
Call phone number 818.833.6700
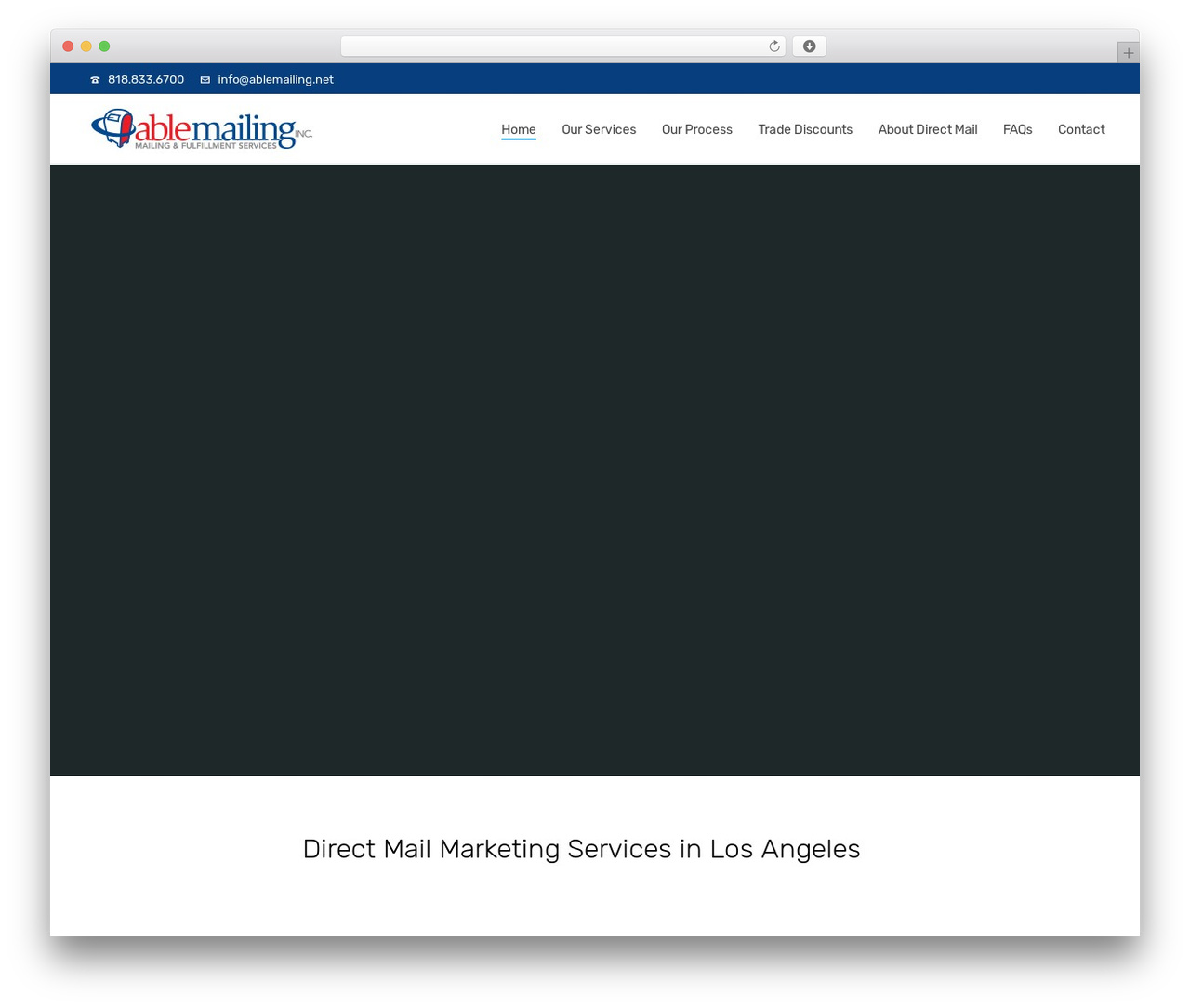click(146, 80)
